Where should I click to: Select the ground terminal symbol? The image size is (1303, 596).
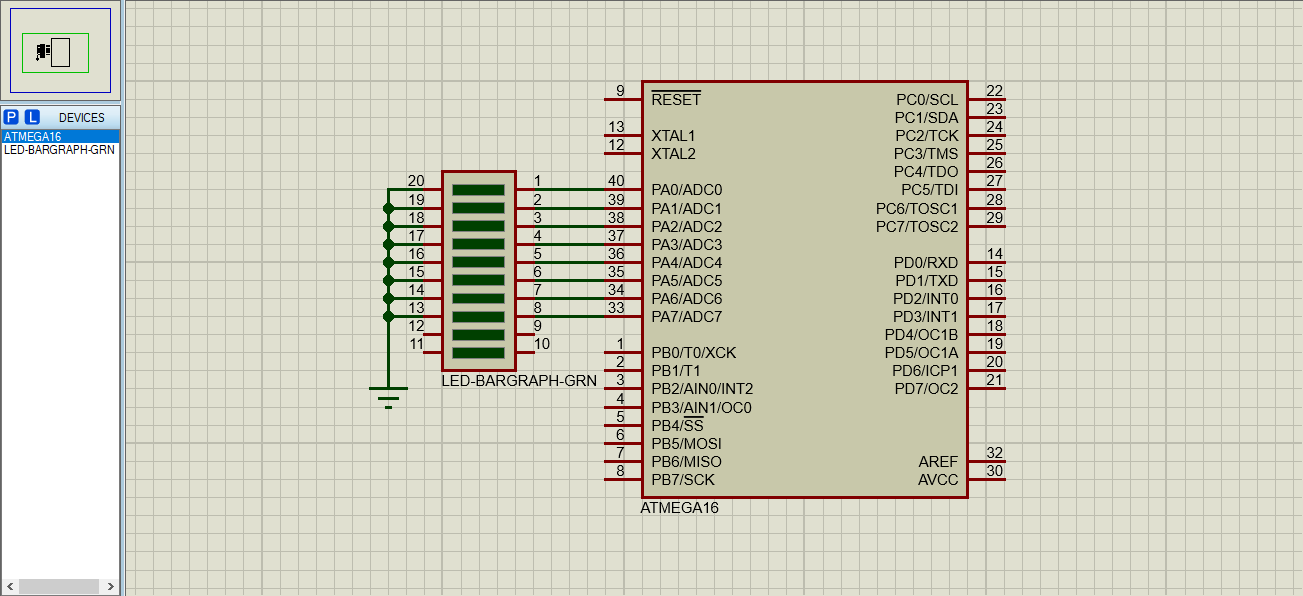click(388, 396)
